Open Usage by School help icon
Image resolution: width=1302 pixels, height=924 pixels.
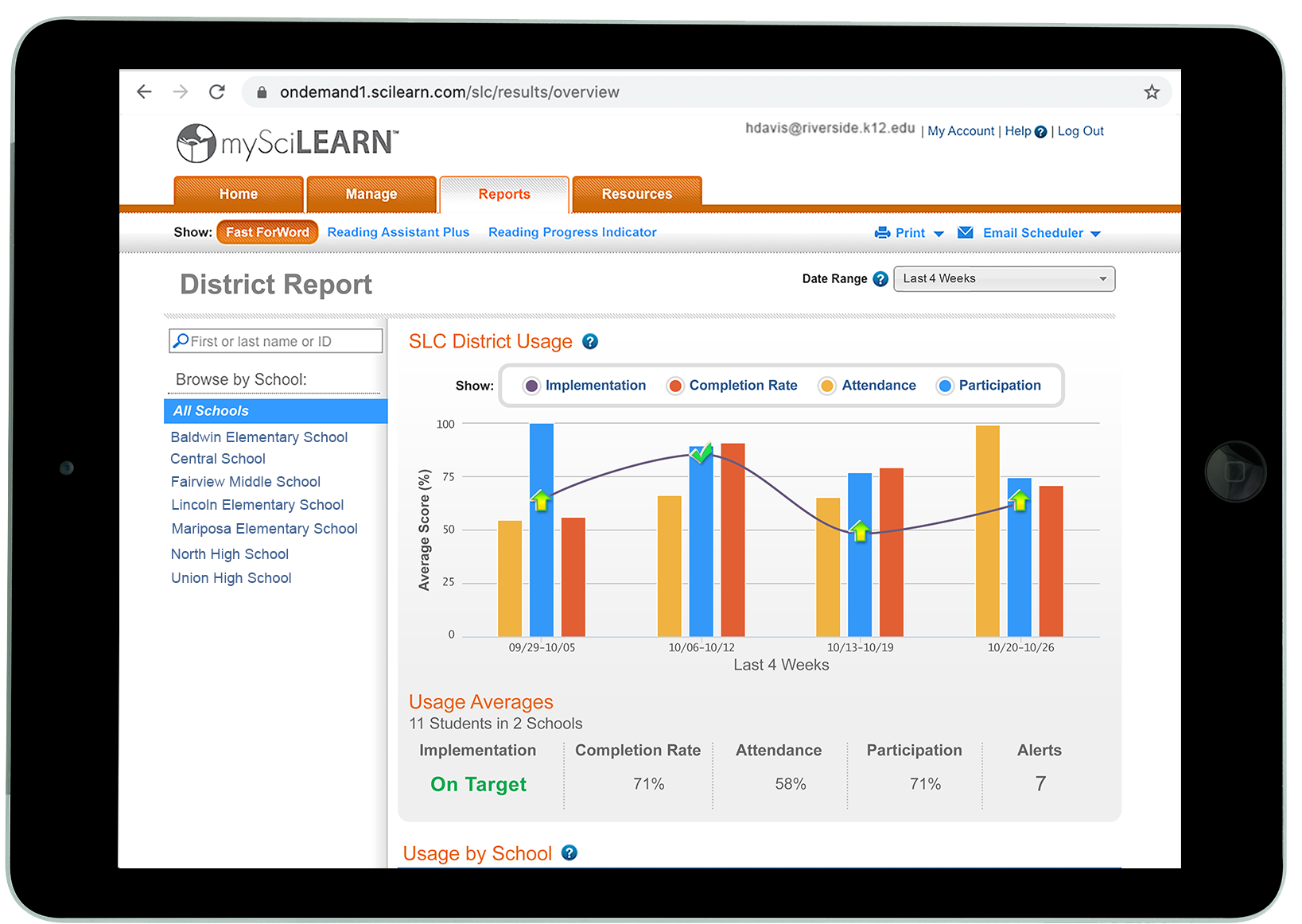[569, 852]
